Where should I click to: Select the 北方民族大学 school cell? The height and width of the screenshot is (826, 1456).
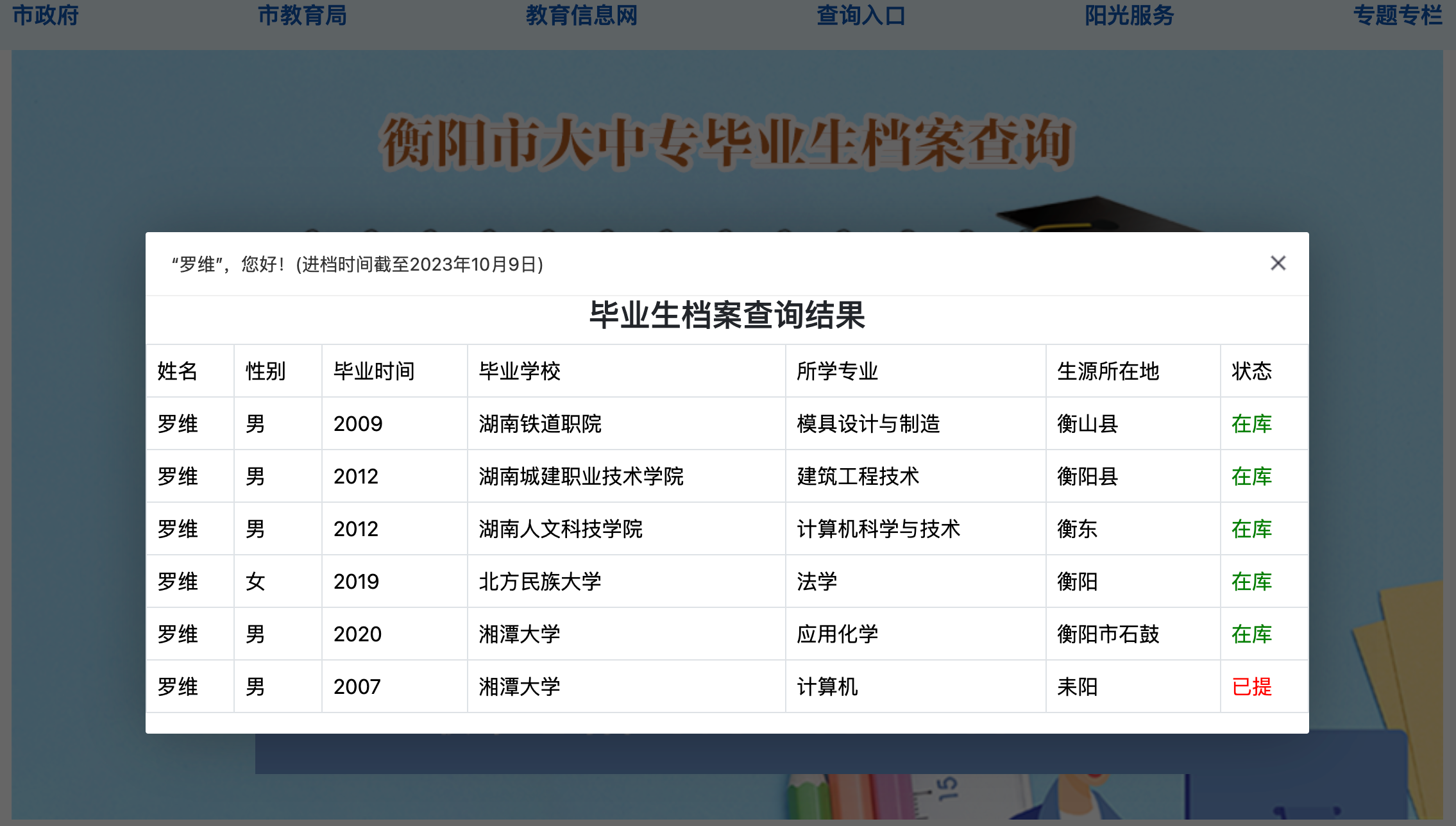point(540,582)
